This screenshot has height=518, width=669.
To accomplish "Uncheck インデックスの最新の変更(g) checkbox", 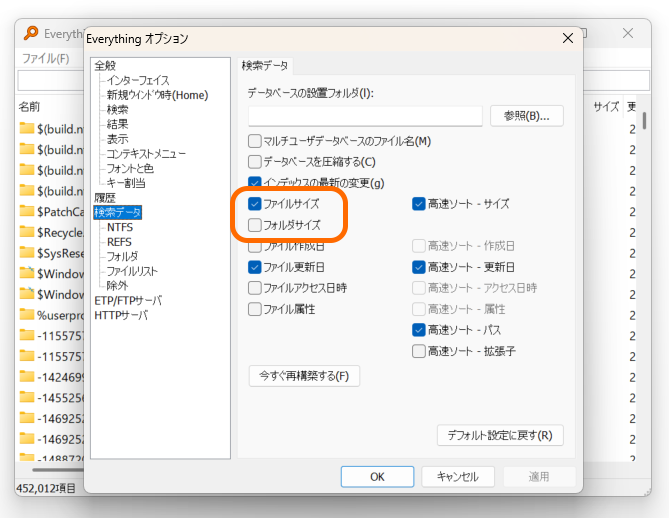I will click(255, 183).
